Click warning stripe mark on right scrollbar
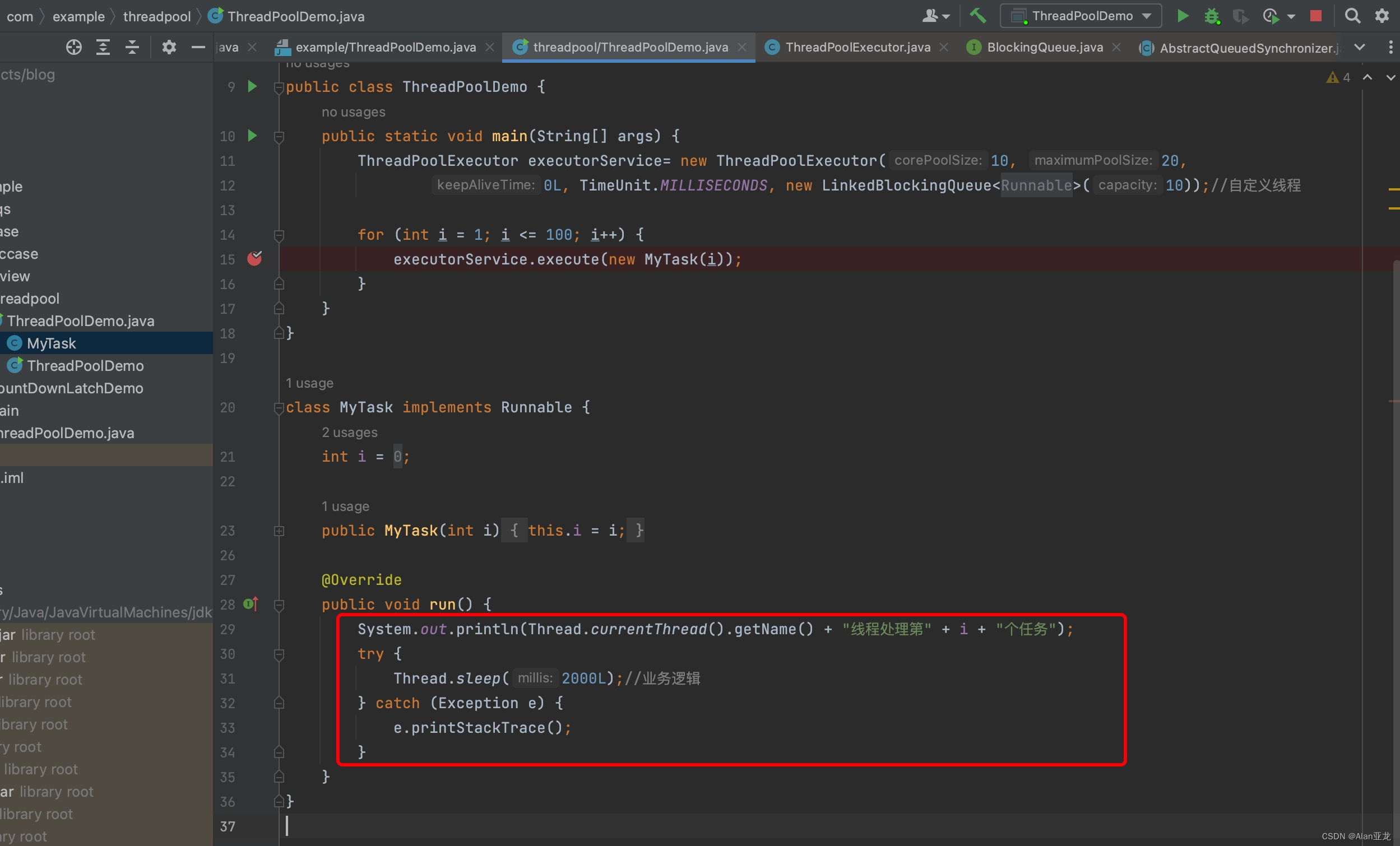Screen dimensions: 1400x846 click(1393, 189)
